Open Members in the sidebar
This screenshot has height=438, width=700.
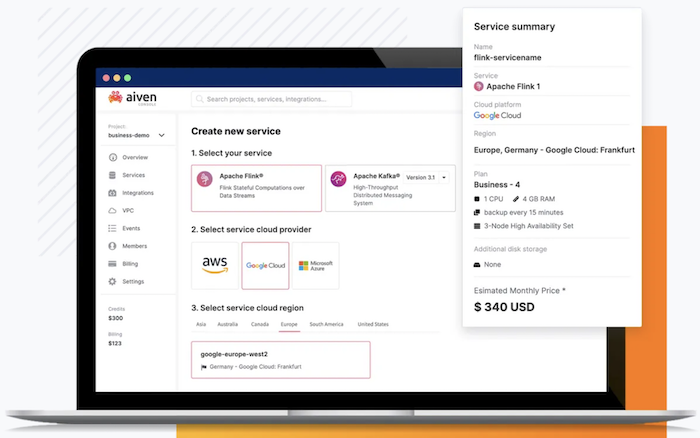(x=134, y=246)
